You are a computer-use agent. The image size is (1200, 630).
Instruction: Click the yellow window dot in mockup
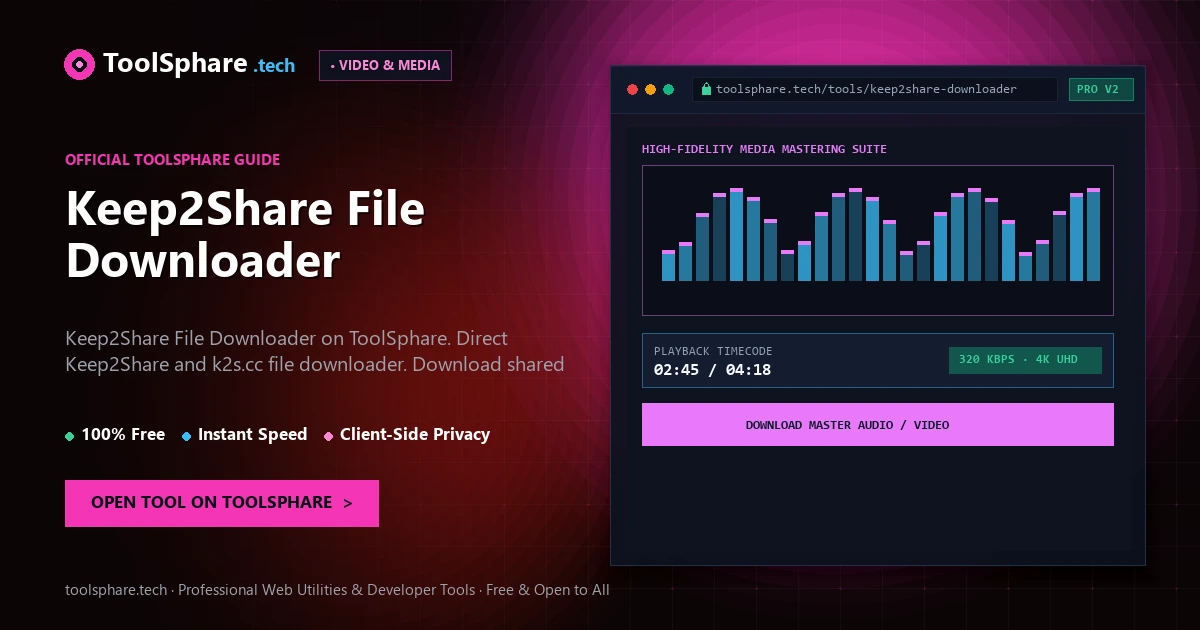[x=650, y=89]
